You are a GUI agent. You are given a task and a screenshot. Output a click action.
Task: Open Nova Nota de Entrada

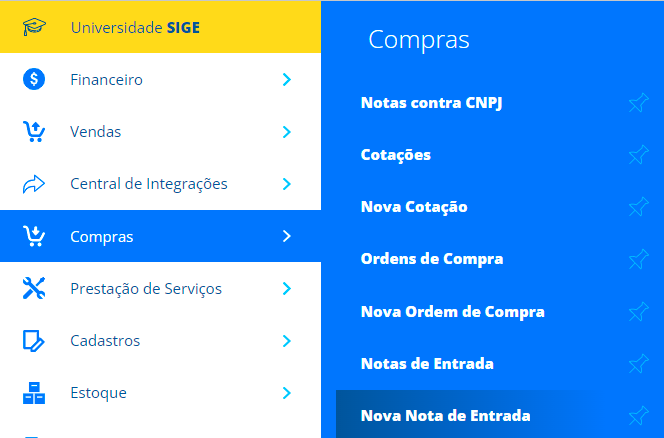click(445, 416)
